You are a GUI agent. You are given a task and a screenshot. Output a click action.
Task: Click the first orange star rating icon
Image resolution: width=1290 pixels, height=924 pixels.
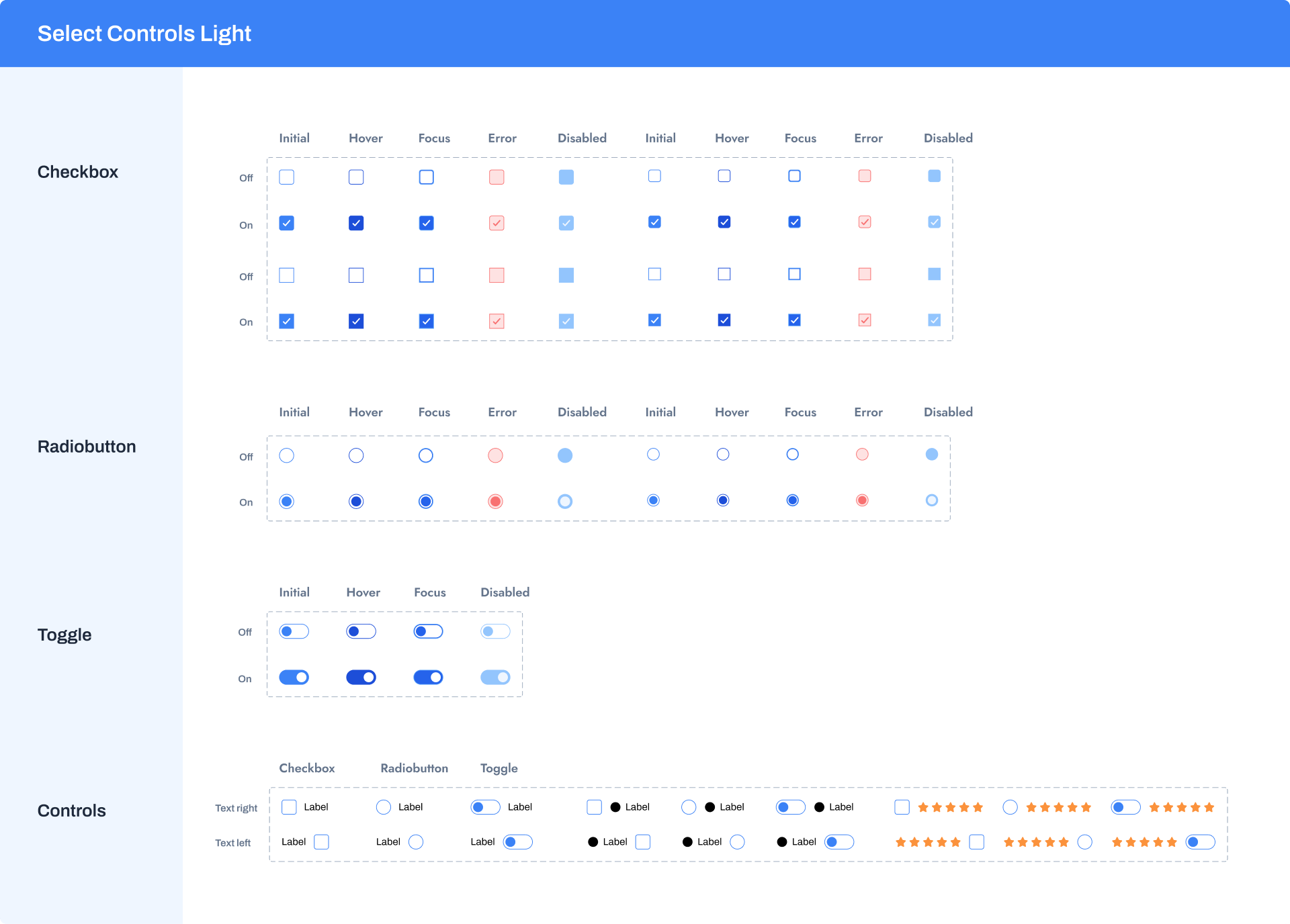click(923, 807)
